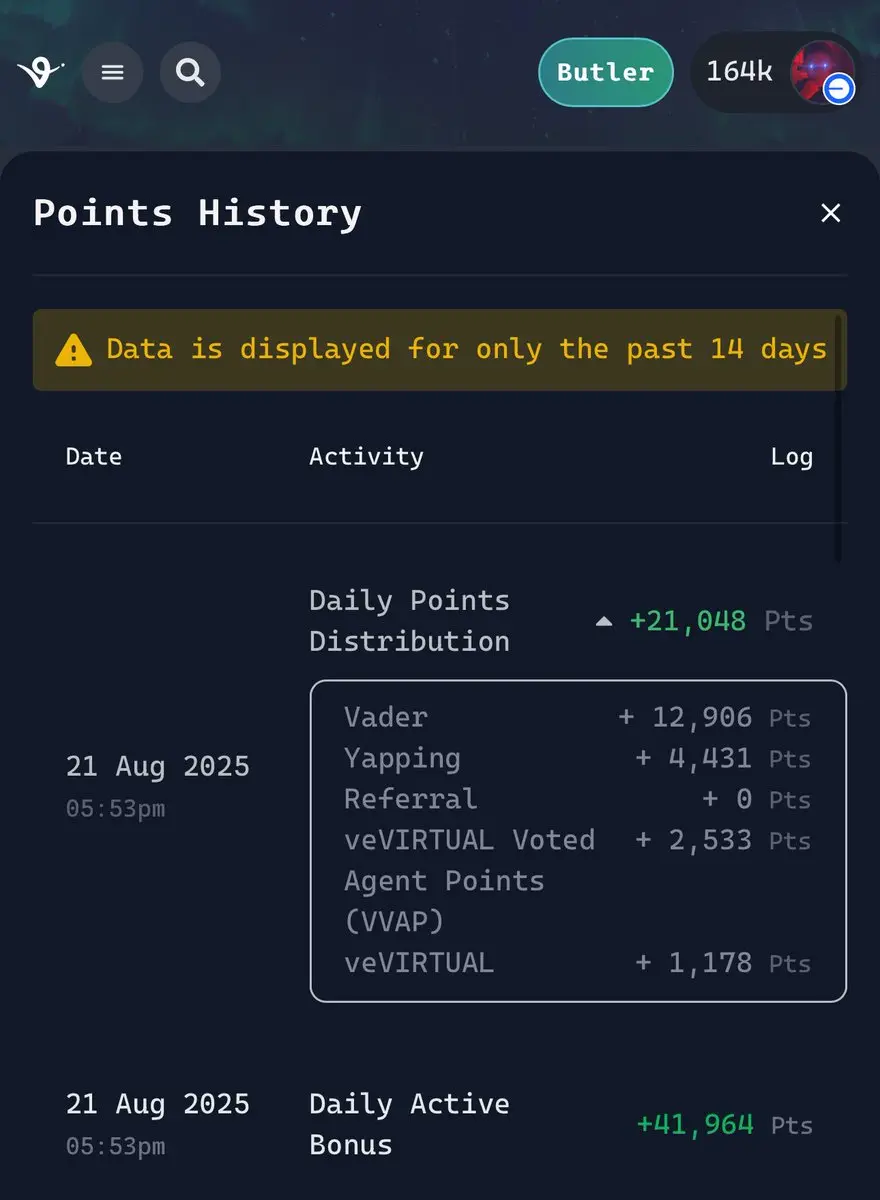
Task: Click the Referral points row
Action: tap(578, 800)
